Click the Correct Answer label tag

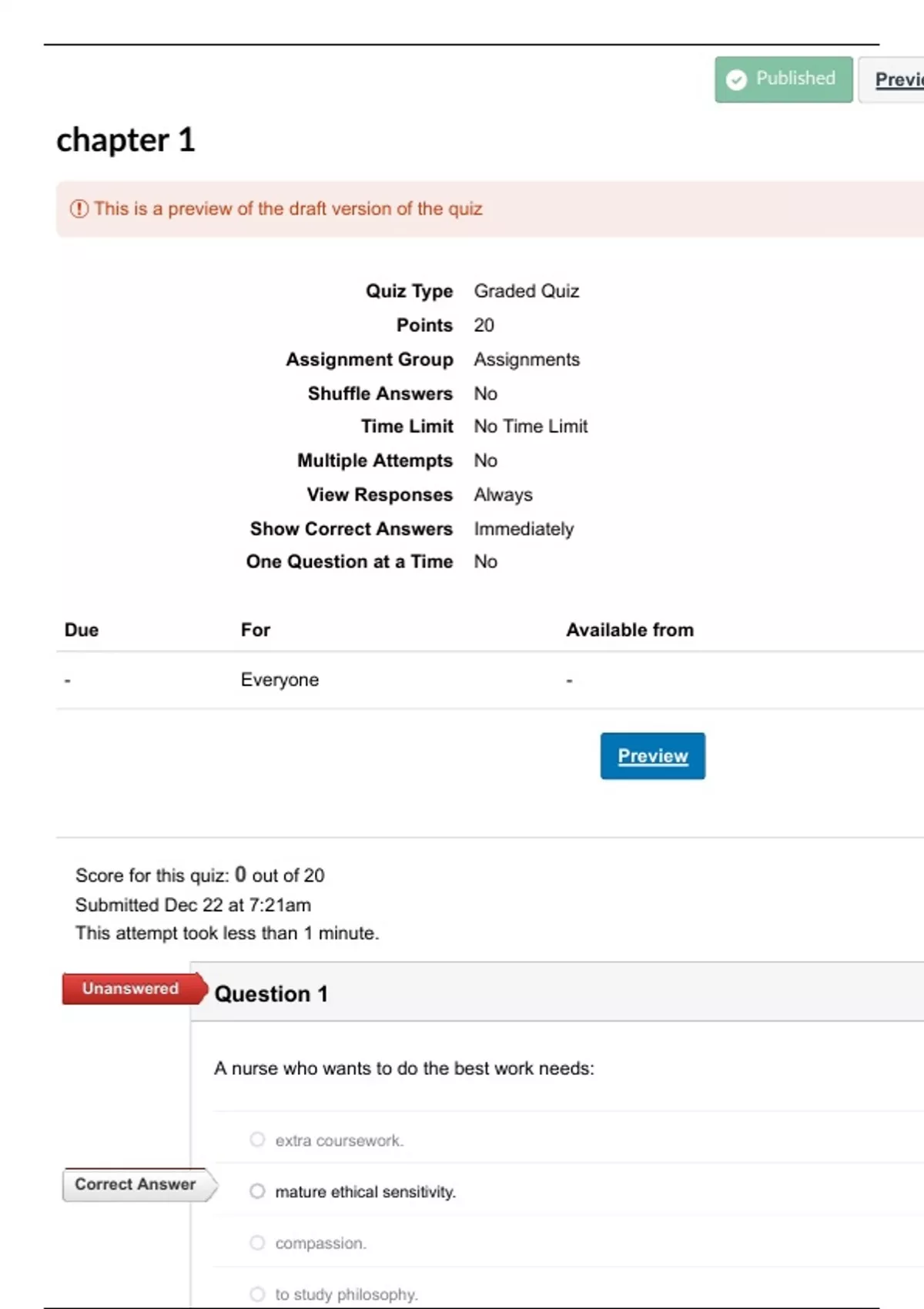click(139, 1185)
